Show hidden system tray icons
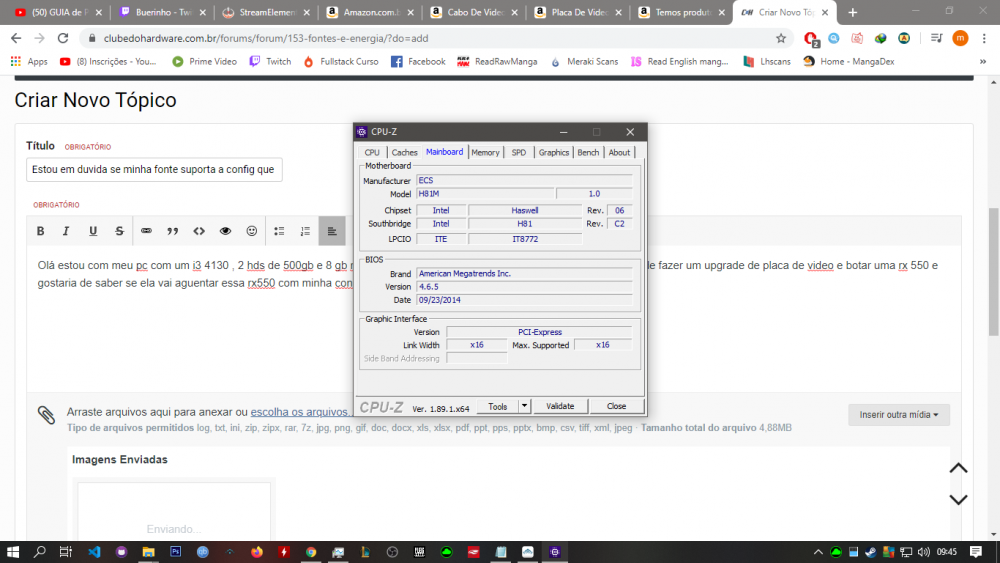 coord(818,551)
